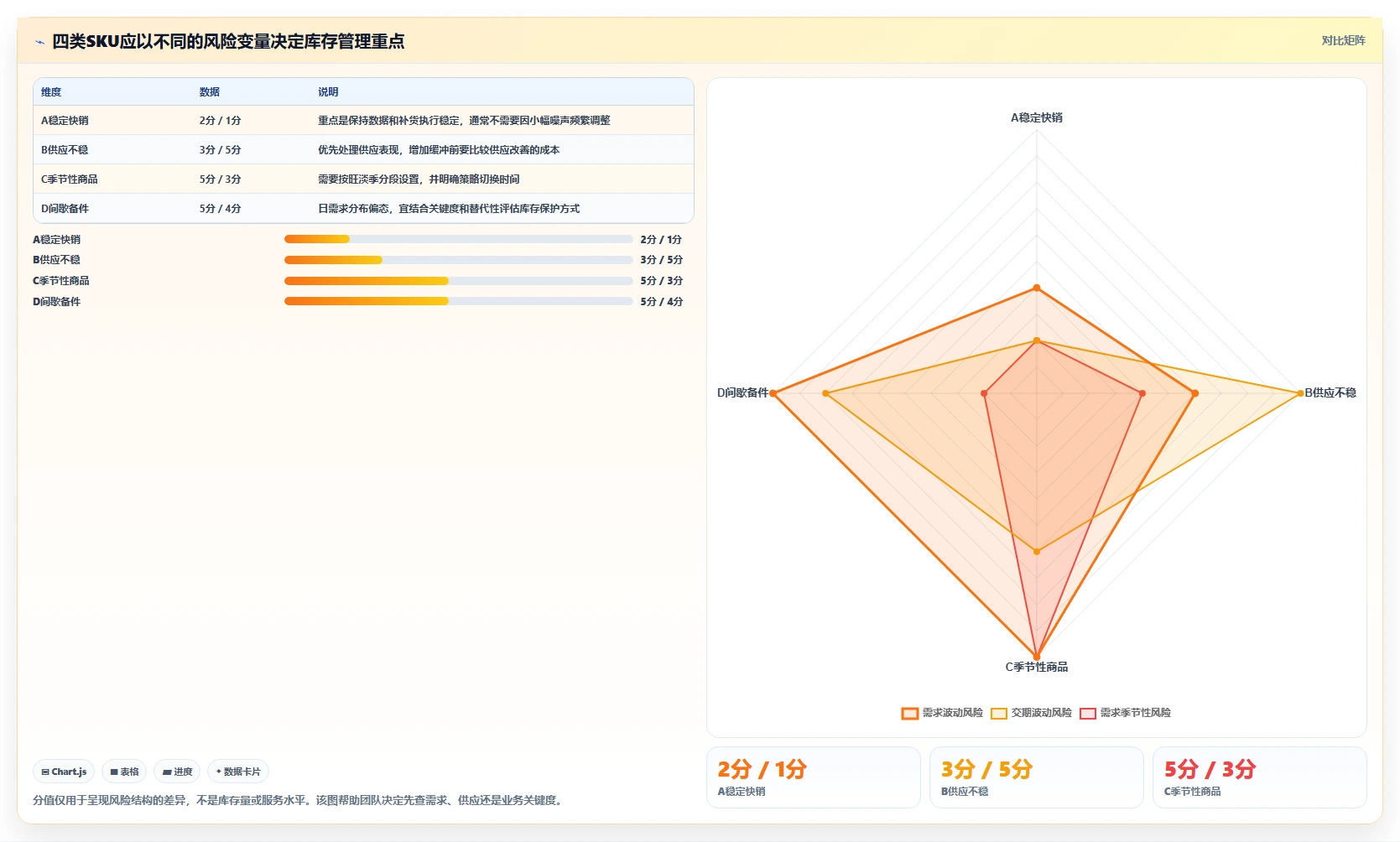Click the orange 需求波动风险 point on B供应不稳 axis
The width and height of the screenshot is (1400, 842).
point(1194,393)
